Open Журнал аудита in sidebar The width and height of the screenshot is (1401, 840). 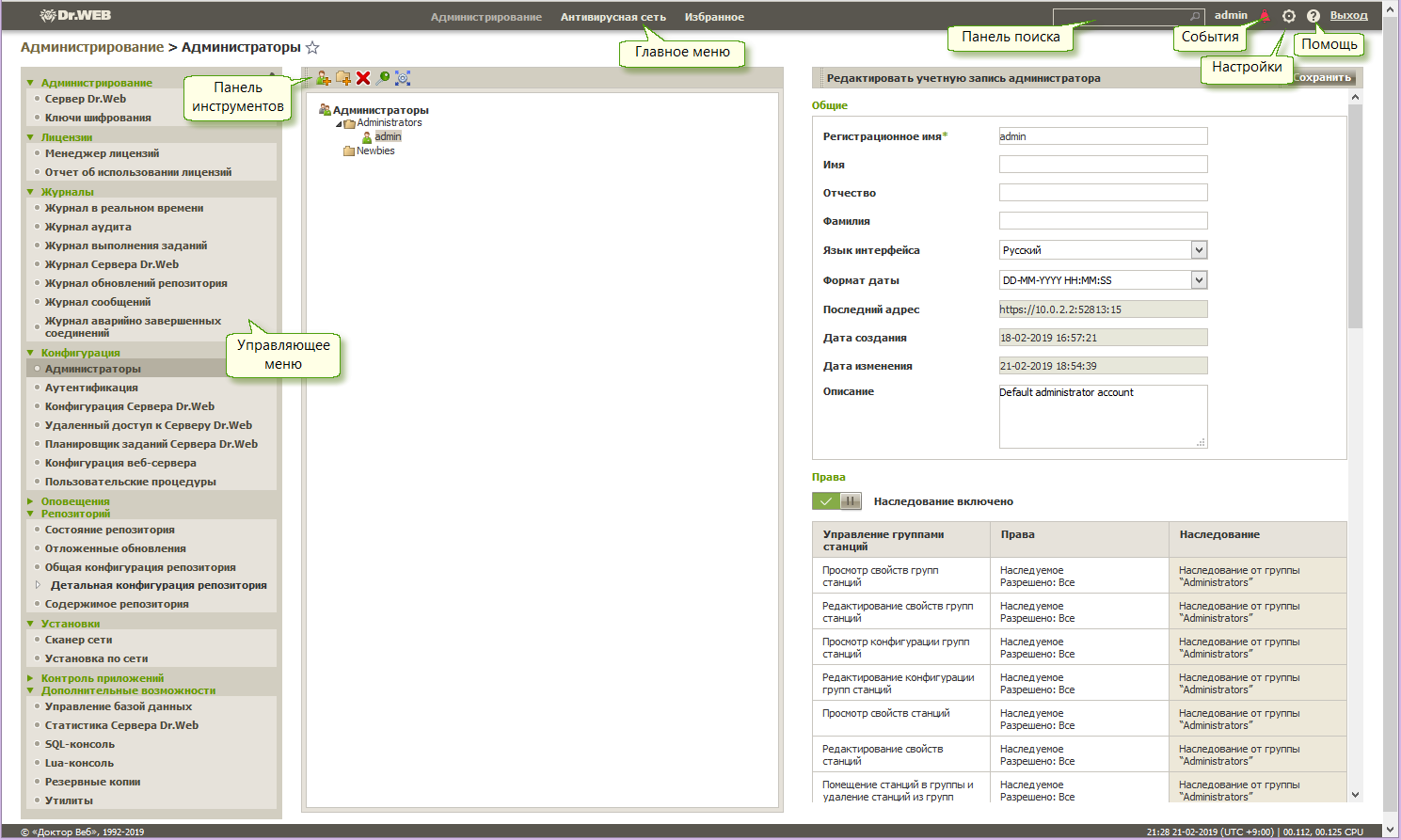[x=88, y=227]
